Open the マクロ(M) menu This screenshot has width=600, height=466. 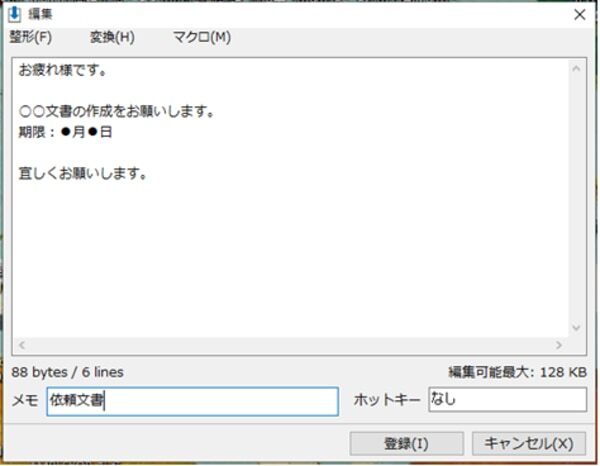(x=201, y=37)
